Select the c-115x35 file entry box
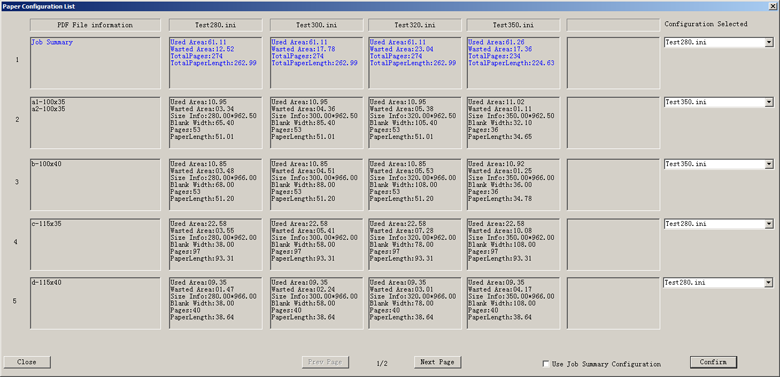Viewport: 780px width, 377px height. pos(95,244)
